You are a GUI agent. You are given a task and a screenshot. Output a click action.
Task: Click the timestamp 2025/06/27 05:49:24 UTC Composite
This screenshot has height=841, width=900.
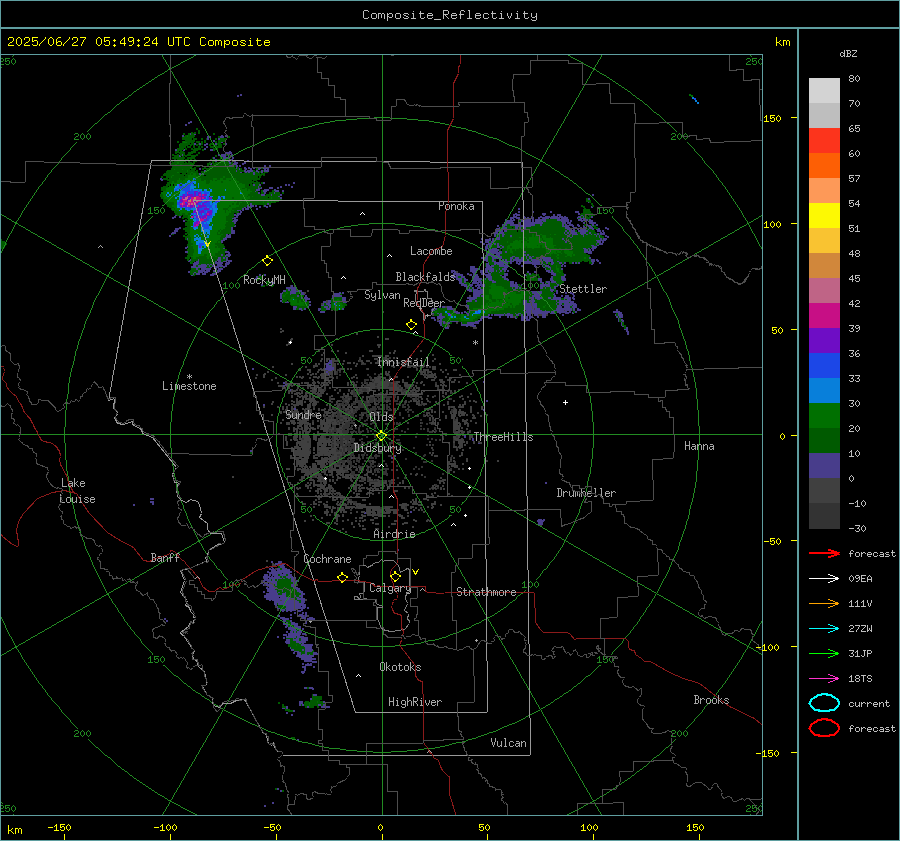point(139,42)
